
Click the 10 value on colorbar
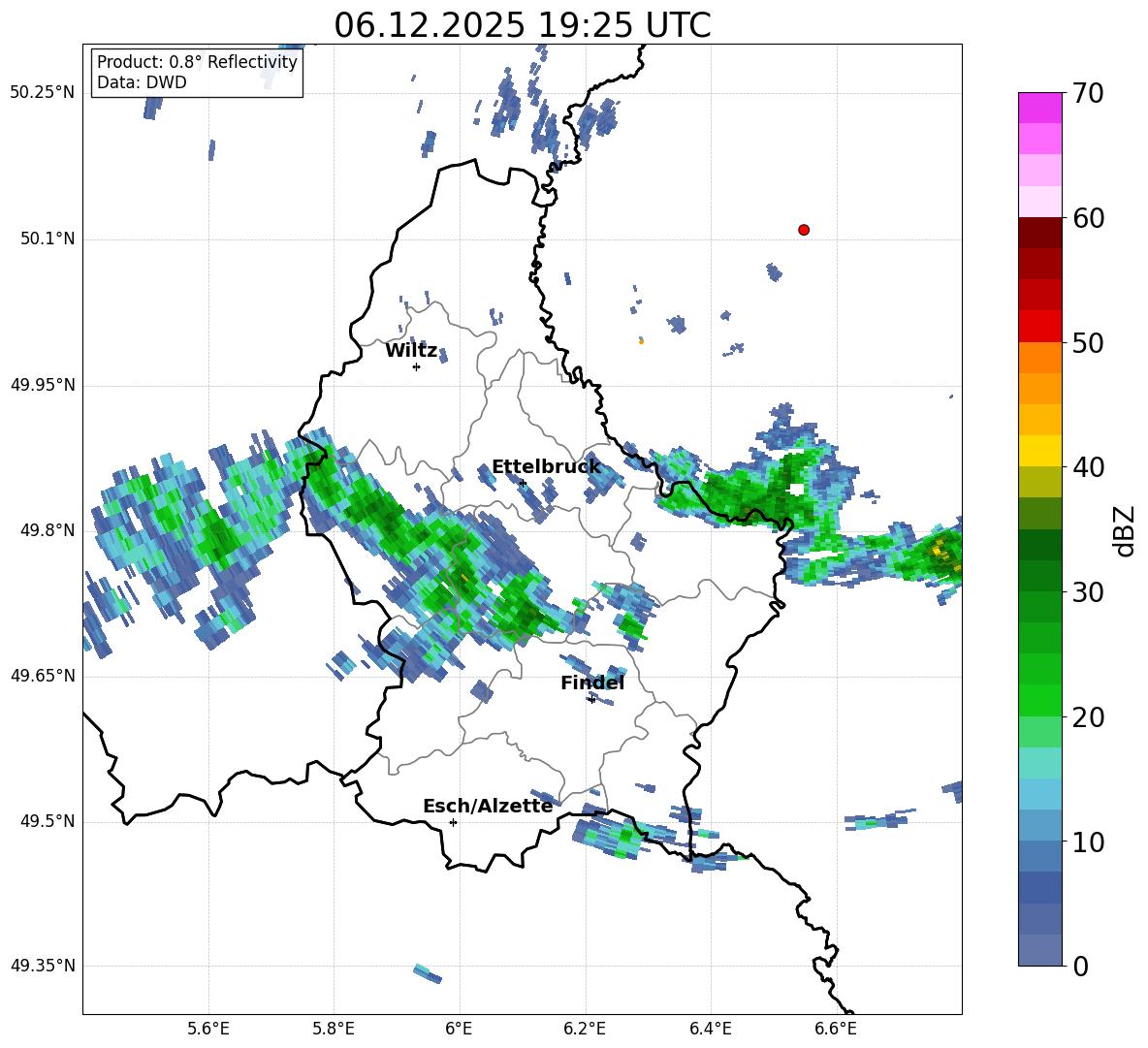point(1089,842)
